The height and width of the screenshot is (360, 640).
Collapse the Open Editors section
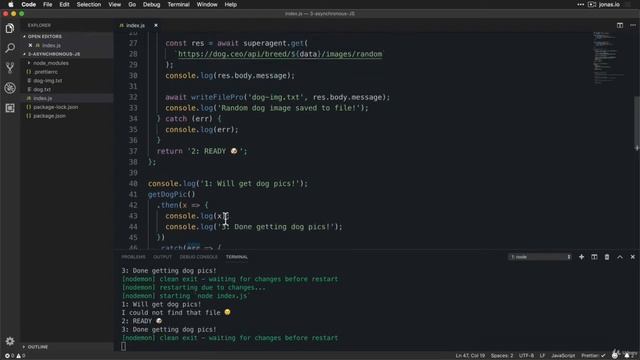coord(44,36)
